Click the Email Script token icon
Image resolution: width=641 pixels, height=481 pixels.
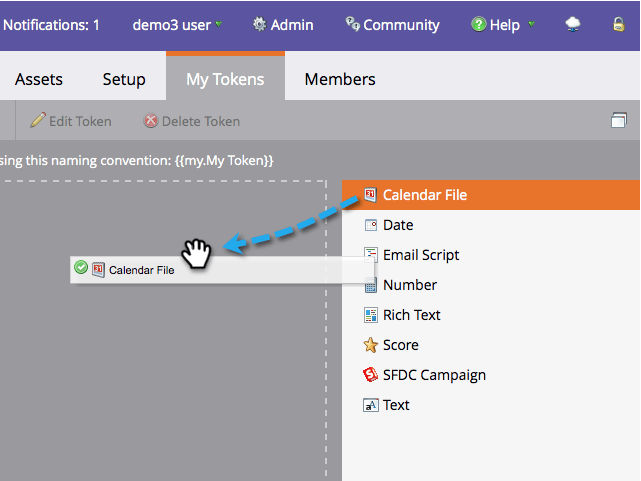(370, 255)
